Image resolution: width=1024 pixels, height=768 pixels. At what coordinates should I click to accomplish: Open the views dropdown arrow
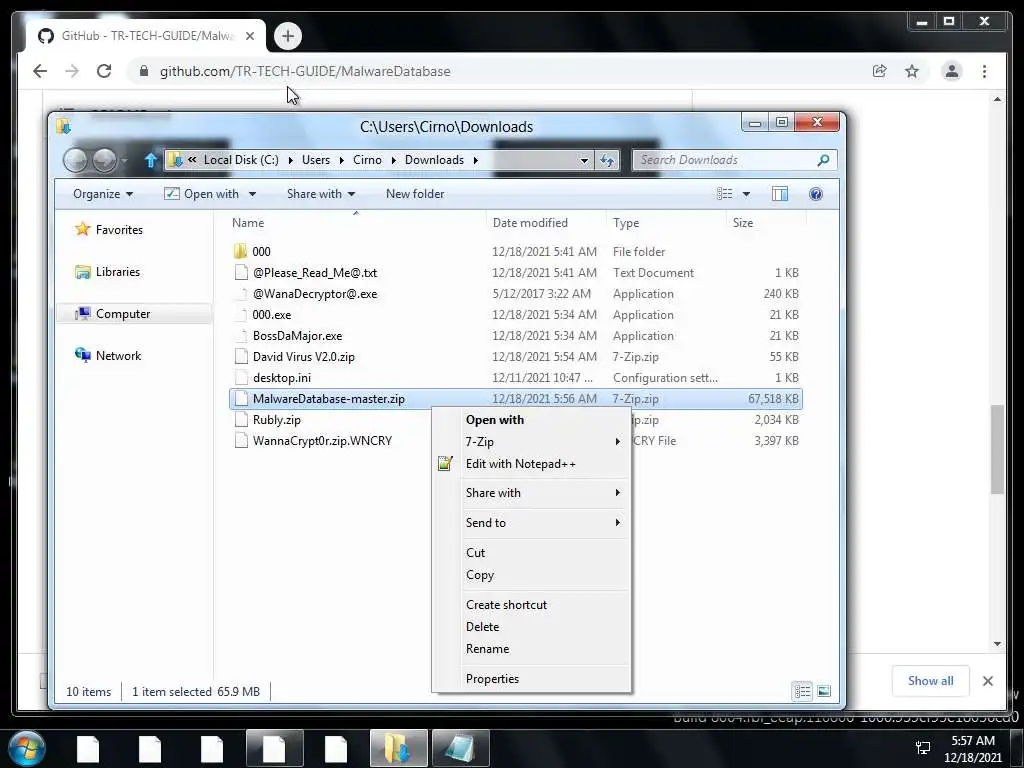point(746,194)
